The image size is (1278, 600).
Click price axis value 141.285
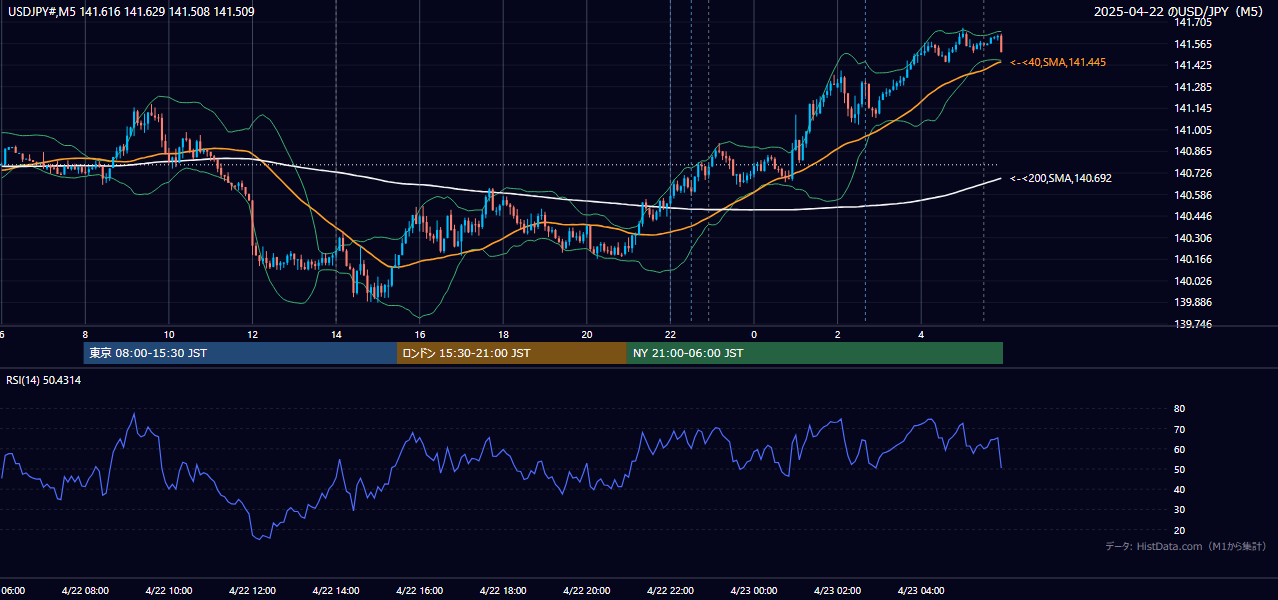(1192, 87)
